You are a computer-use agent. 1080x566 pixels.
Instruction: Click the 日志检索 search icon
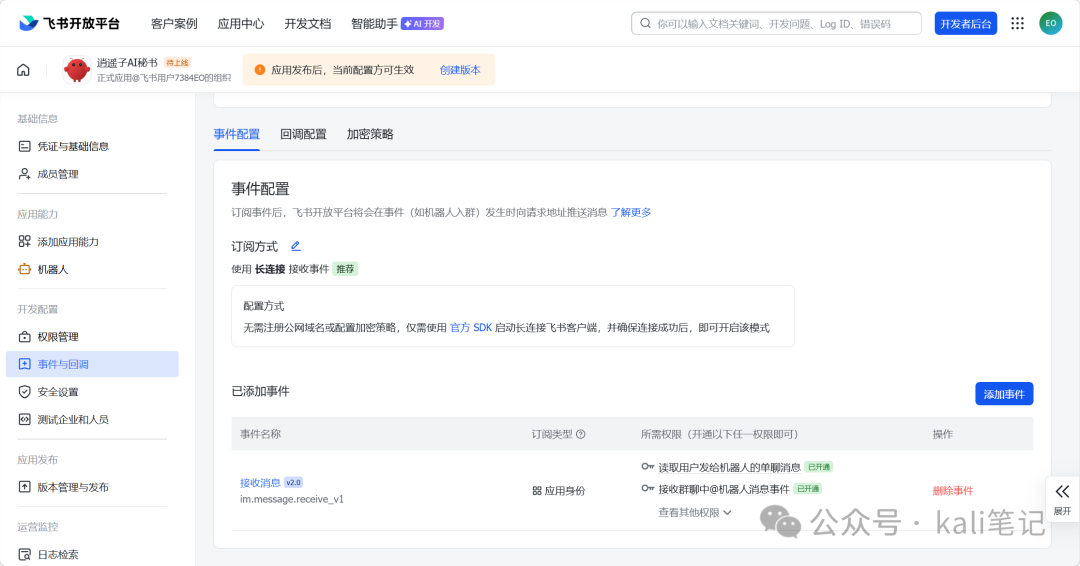pyautogui.click(x=25, y=554)
